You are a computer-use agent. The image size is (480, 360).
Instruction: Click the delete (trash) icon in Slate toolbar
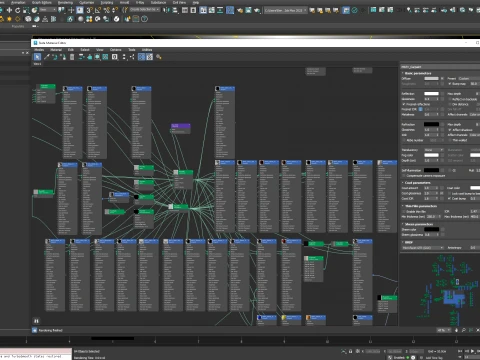click(x=72, y=57)
